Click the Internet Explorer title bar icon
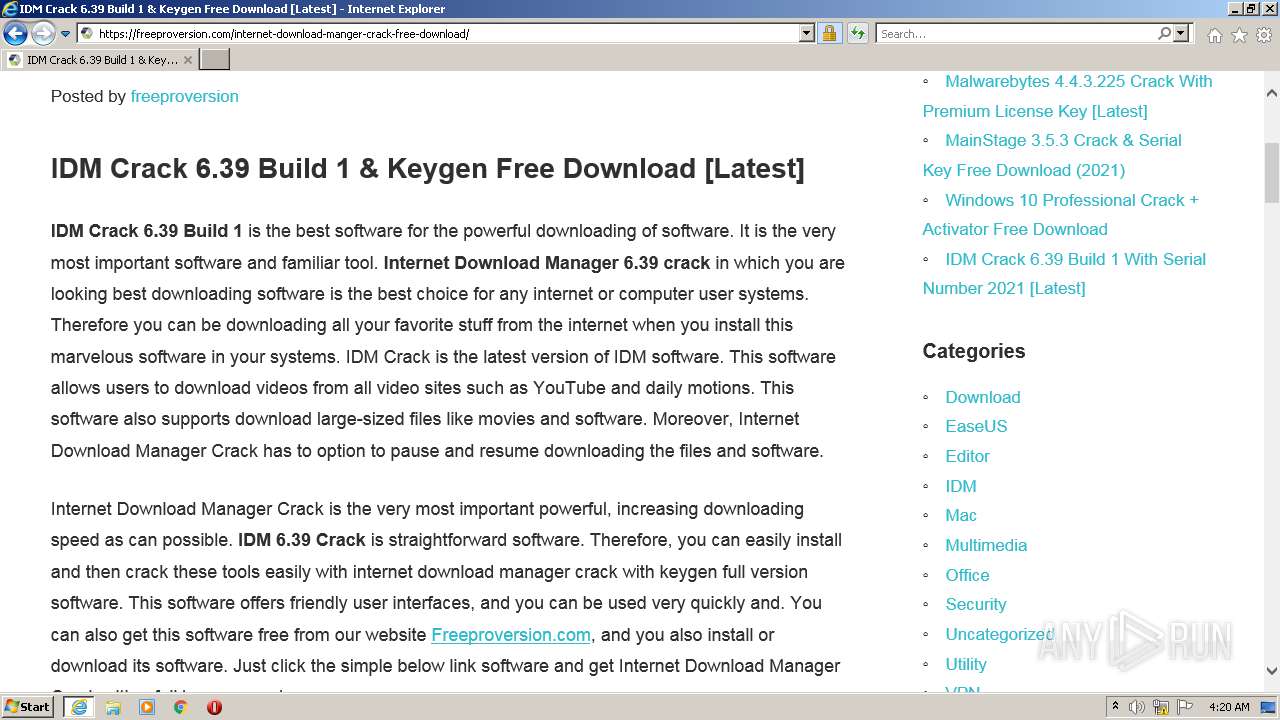This screenshot has width=1280, height=720. coord(10,9)
